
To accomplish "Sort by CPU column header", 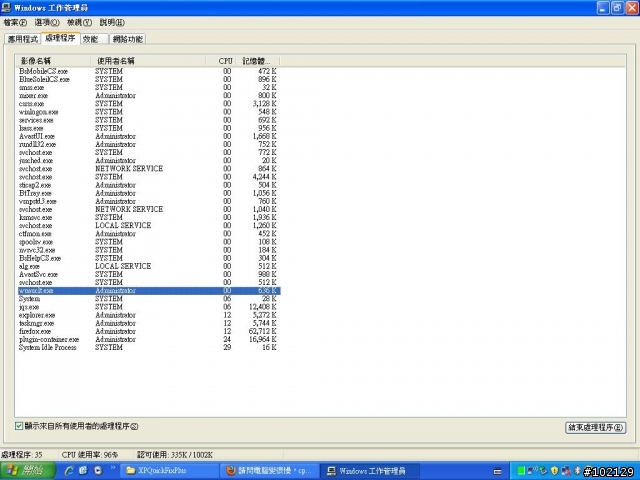I will point(221,61).
